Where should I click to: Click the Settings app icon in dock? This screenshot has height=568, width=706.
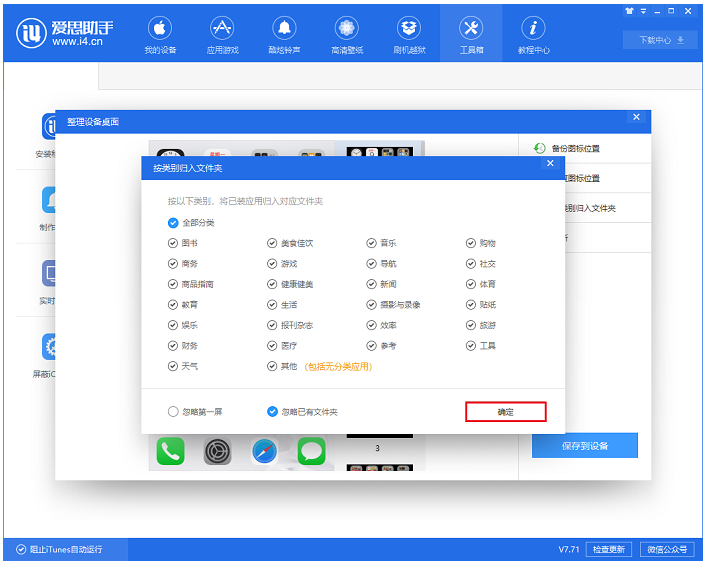point(217,451)
